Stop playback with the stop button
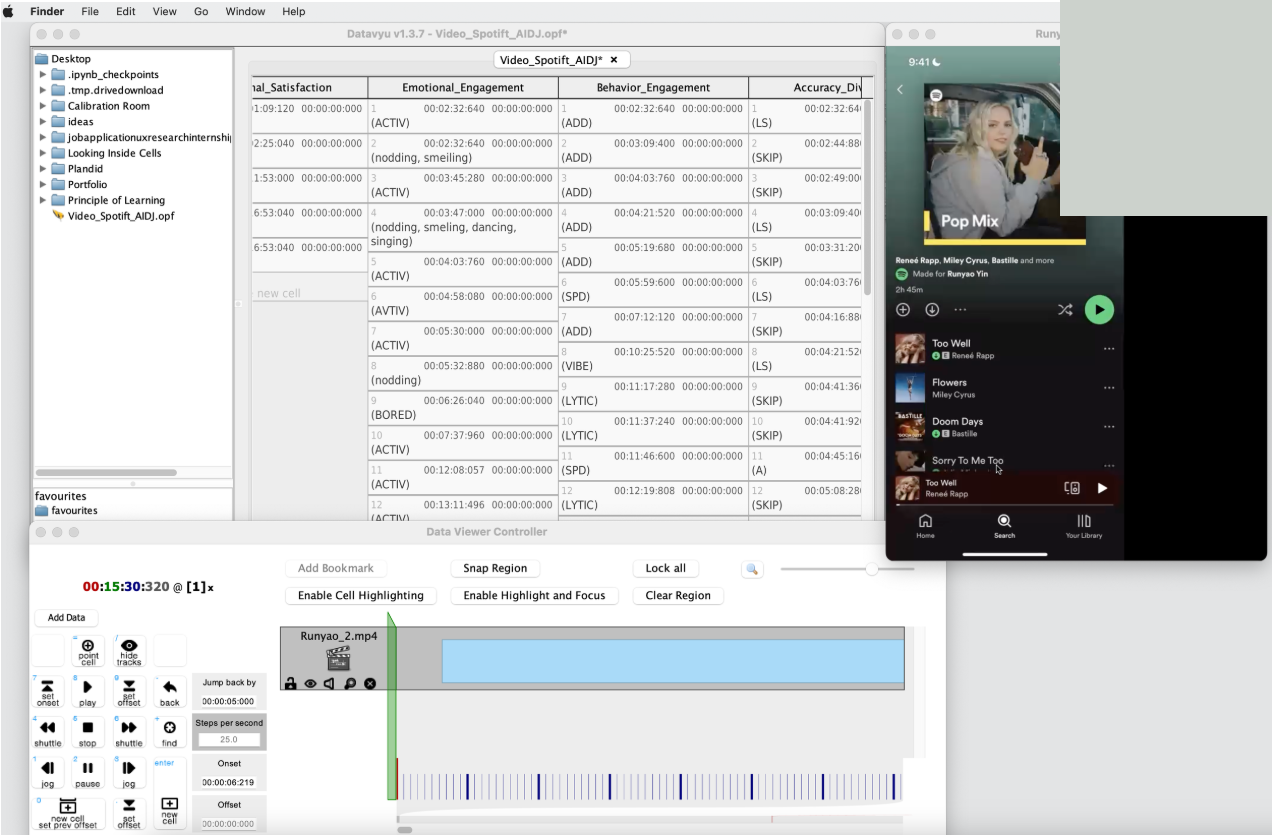The image size is (1272, 836). (88, 733)
